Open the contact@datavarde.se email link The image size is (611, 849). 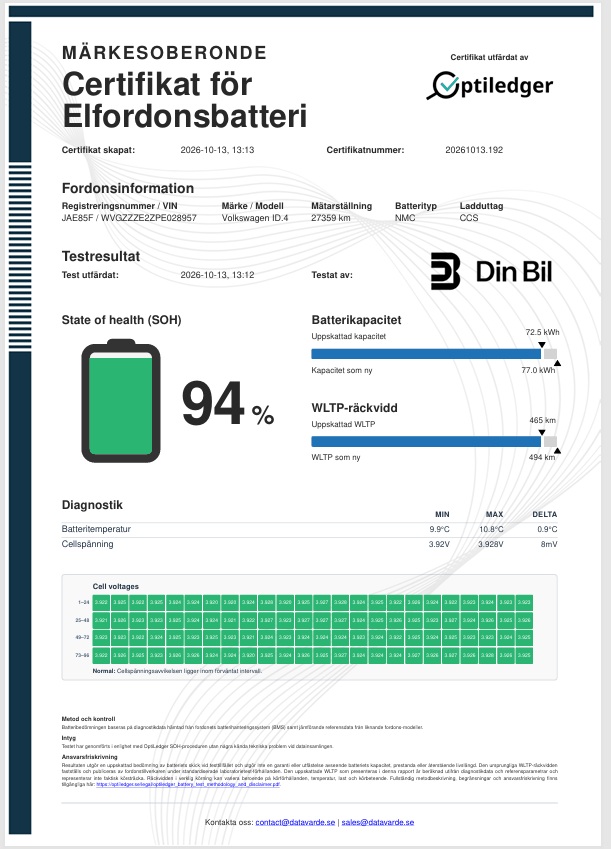pos(295,822)
